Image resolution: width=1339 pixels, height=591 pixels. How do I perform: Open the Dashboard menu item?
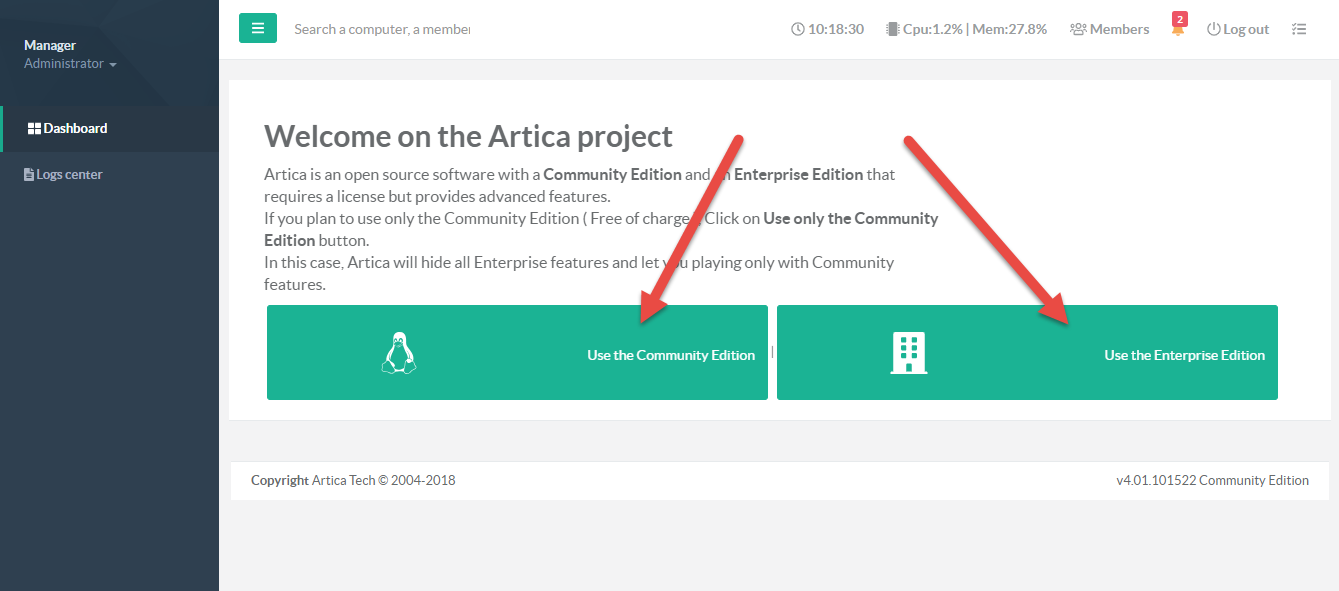coord(75,129)
